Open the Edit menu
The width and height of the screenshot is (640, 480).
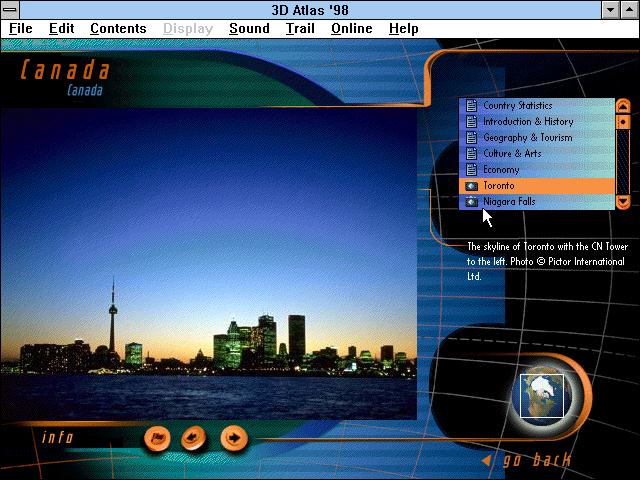(61, 29)
